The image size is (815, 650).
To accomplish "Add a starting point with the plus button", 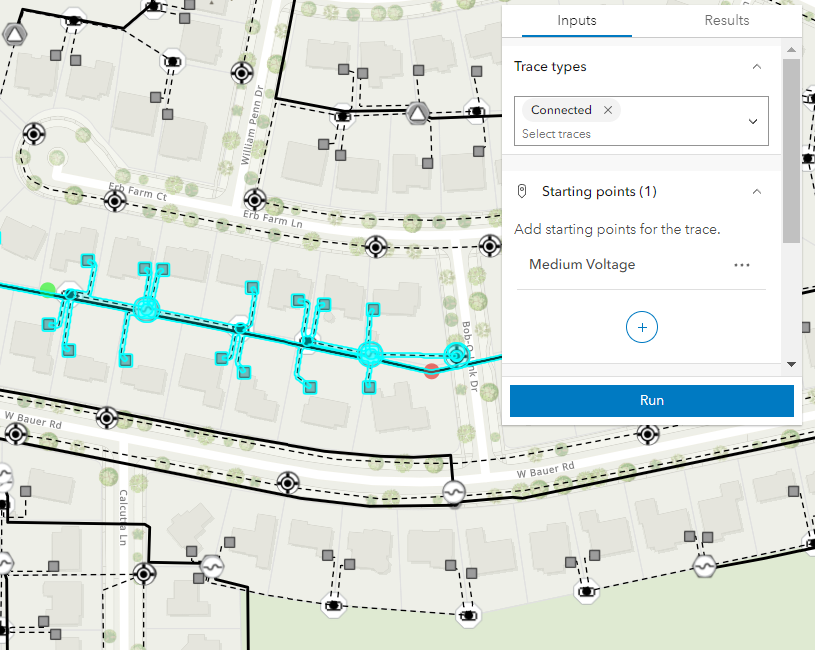I will click(642, 327).
